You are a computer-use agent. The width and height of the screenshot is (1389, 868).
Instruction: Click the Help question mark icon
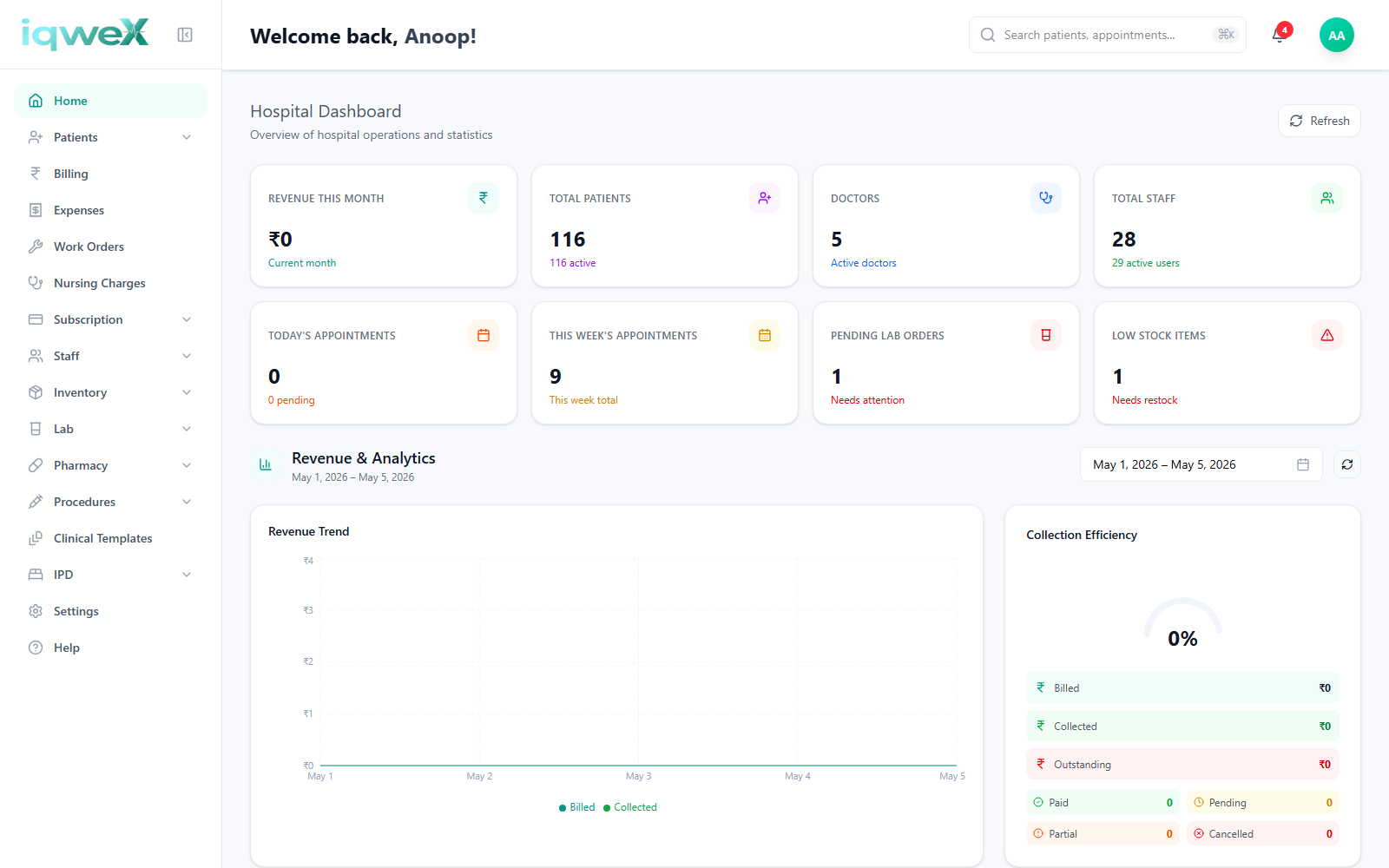tap(36, 648)
